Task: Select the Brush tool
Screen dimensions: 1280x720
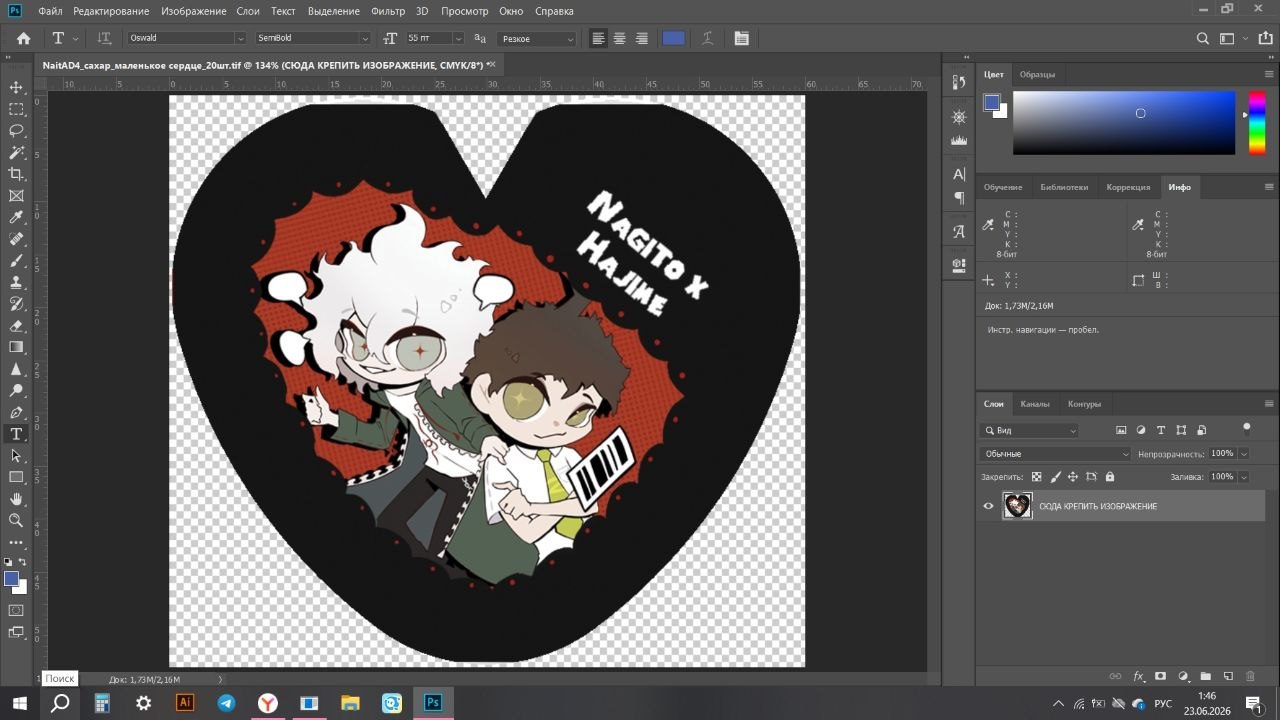Action: click(x=16, y=261)
